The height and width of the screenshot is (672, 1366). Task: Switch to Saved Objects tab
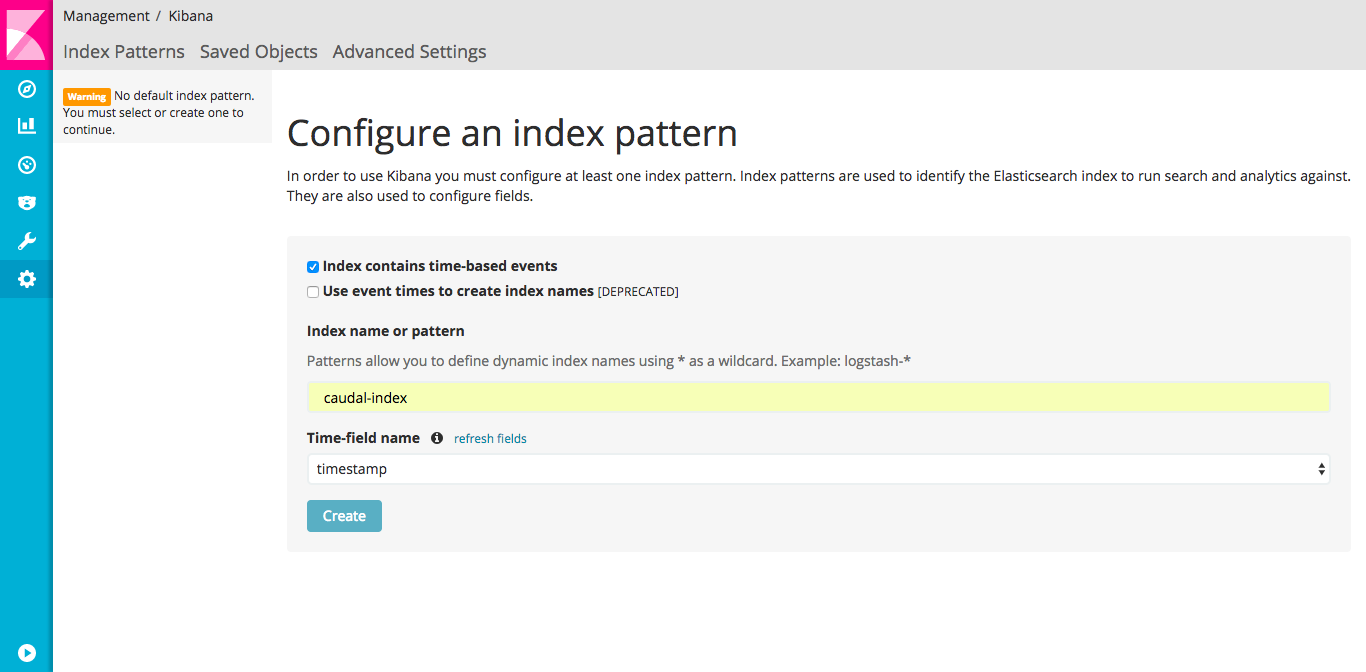pyautogui.click(x=259, y=52)
